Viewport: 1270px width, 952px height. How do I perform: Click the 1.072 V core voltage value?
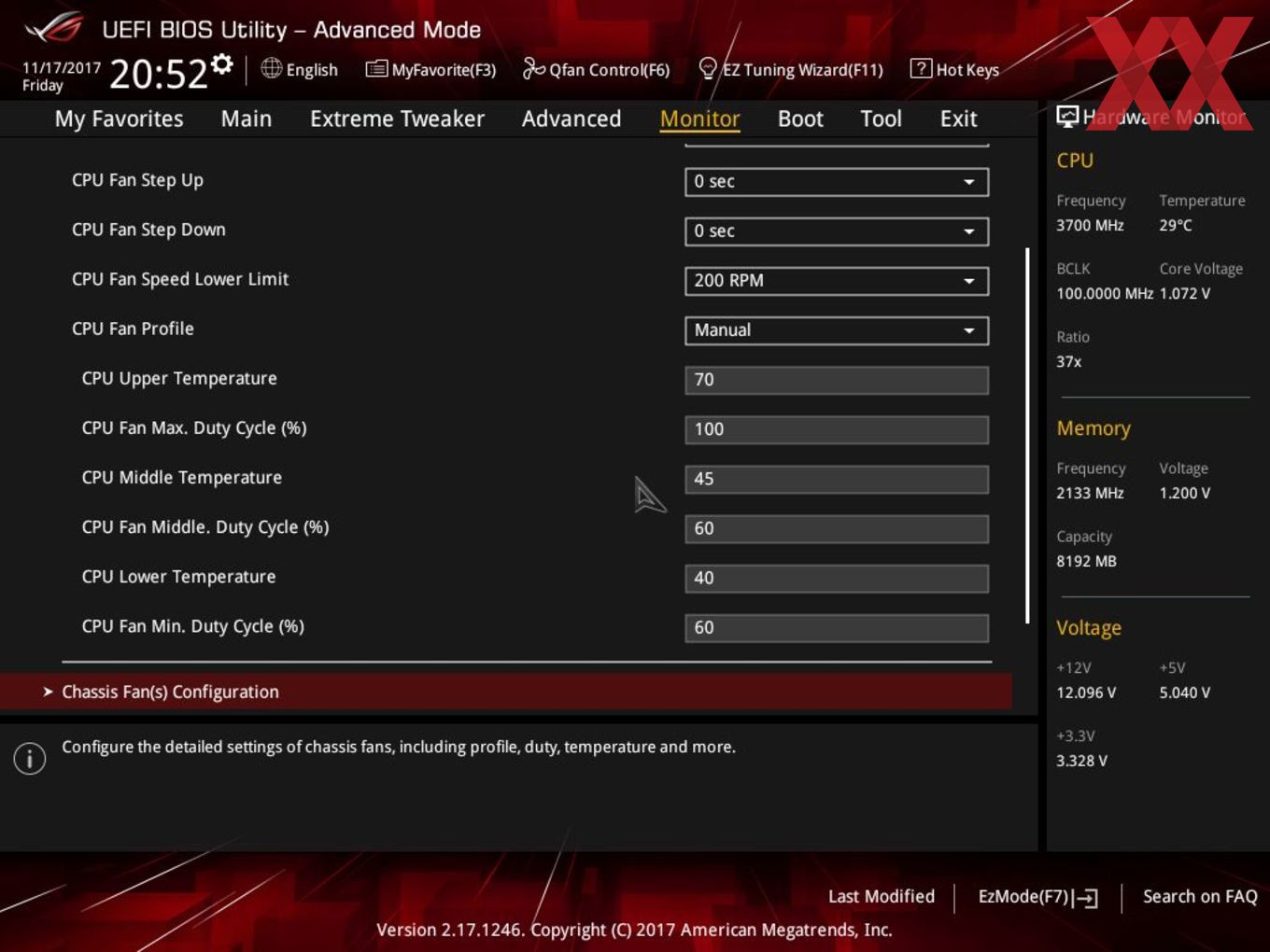pyautogui.click(x=1185, y=293)
